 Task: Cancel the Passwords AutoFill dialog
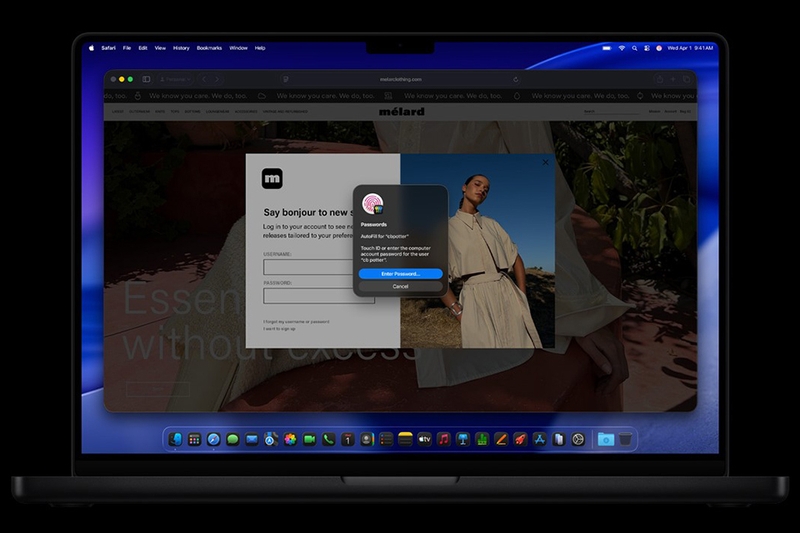pyautogui.click(x=401, y=286)
